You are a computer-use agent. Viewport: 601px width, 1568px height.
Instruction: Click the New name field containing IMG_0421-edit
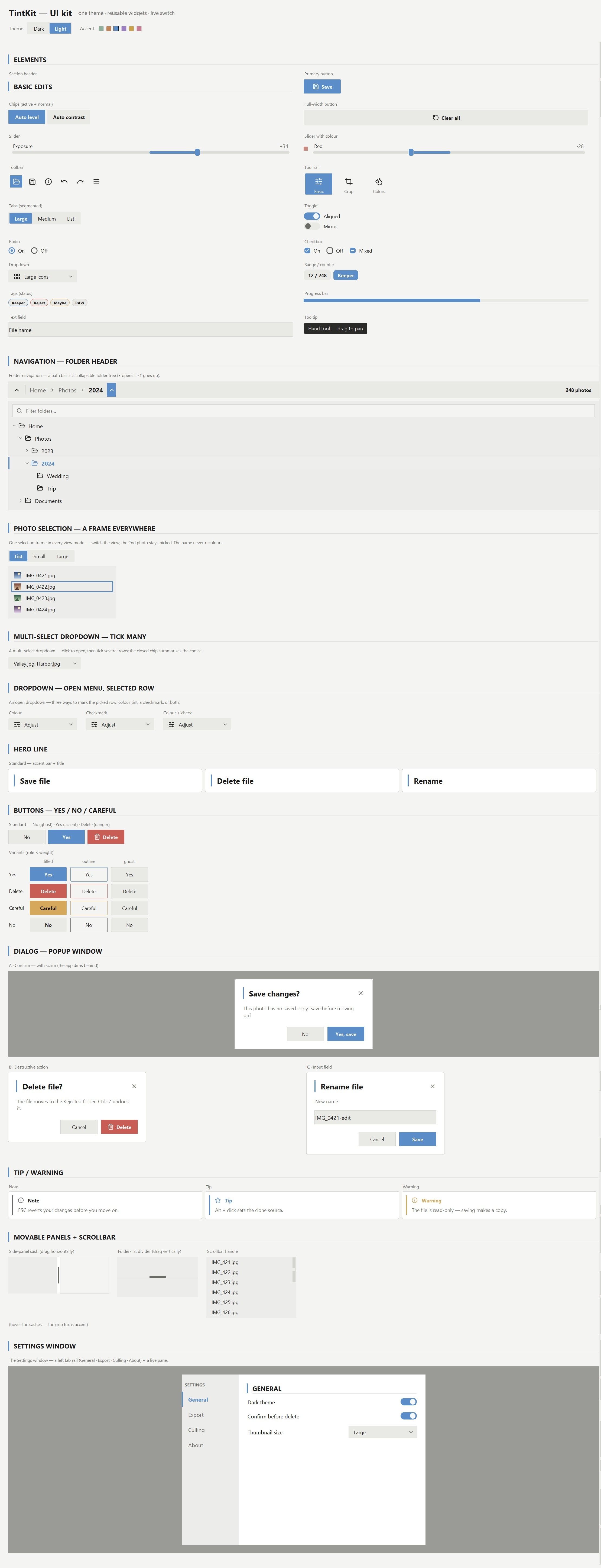point(375,1118)
